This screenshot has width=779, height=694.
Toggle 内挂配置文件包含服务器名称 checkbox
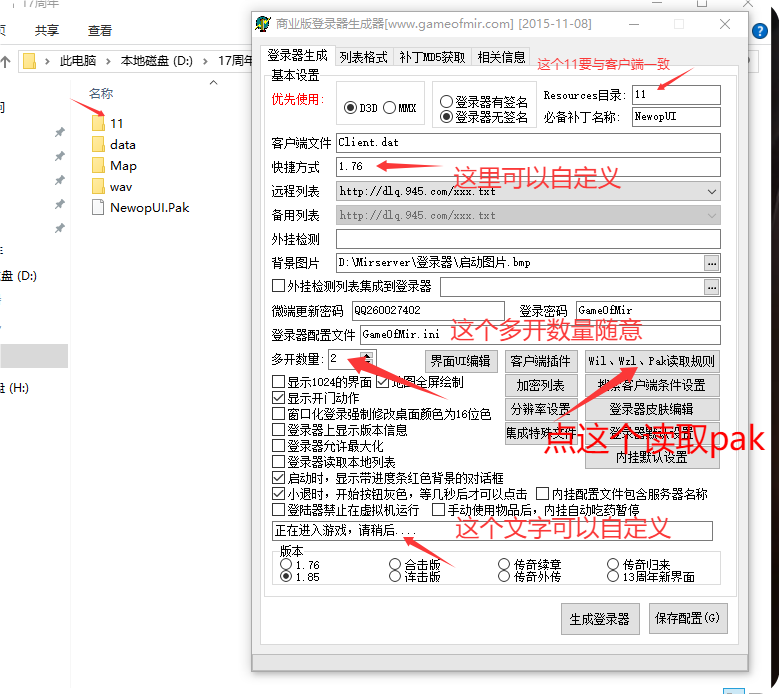tap(543, 494)
